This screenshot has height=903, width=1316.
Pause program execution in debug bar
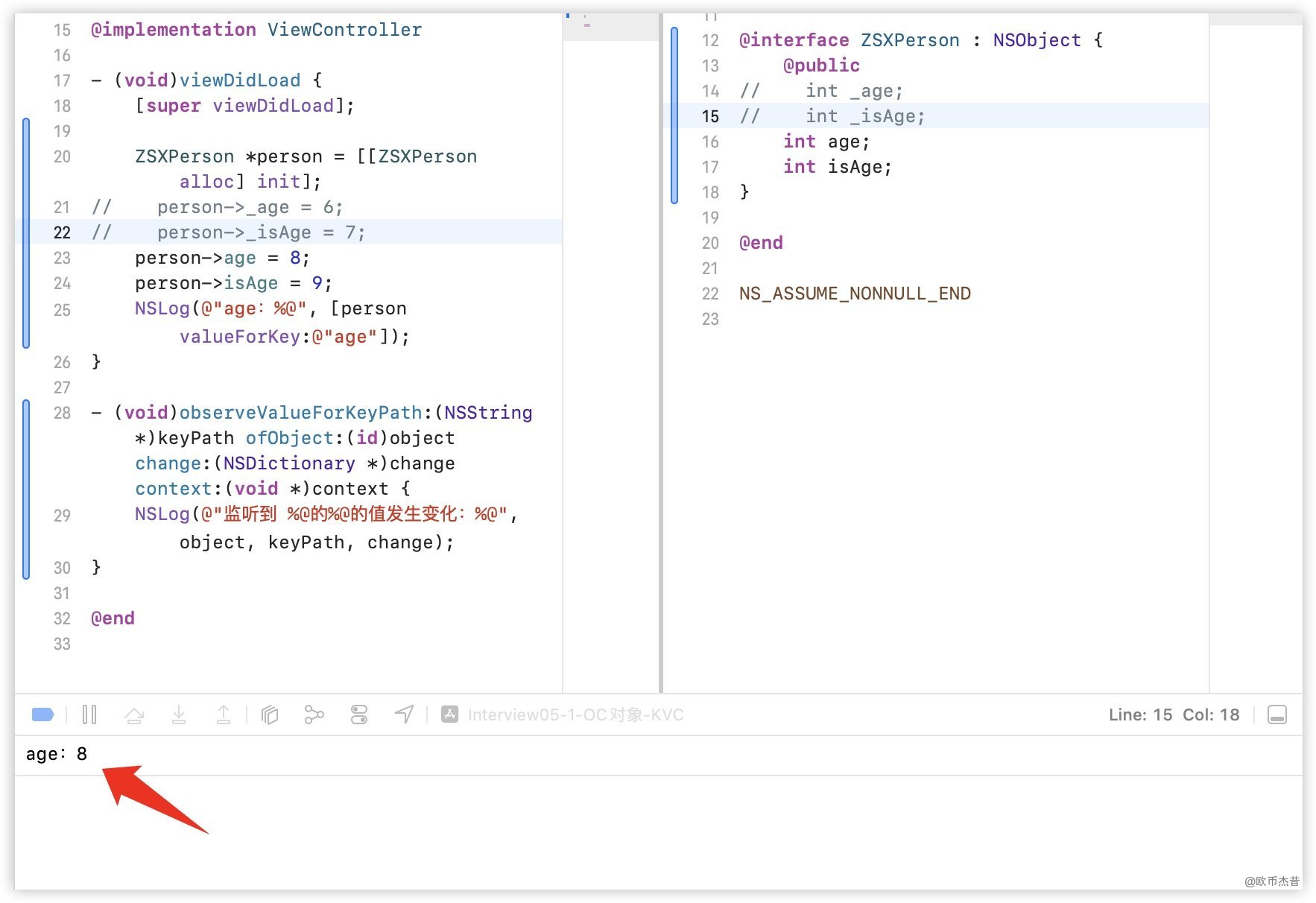(x=89, y=715)
